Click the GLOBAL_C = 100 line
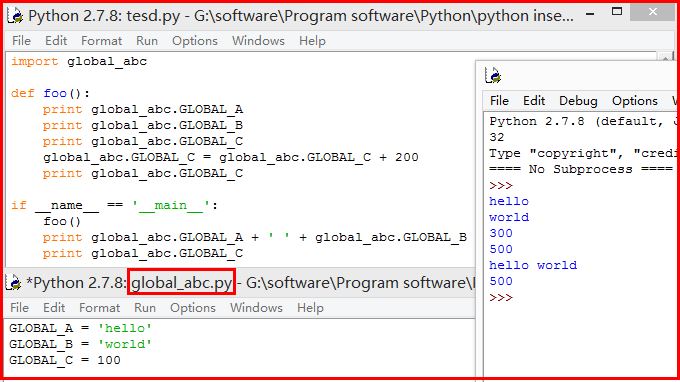 pyautogui.click(x=65, y=360)
